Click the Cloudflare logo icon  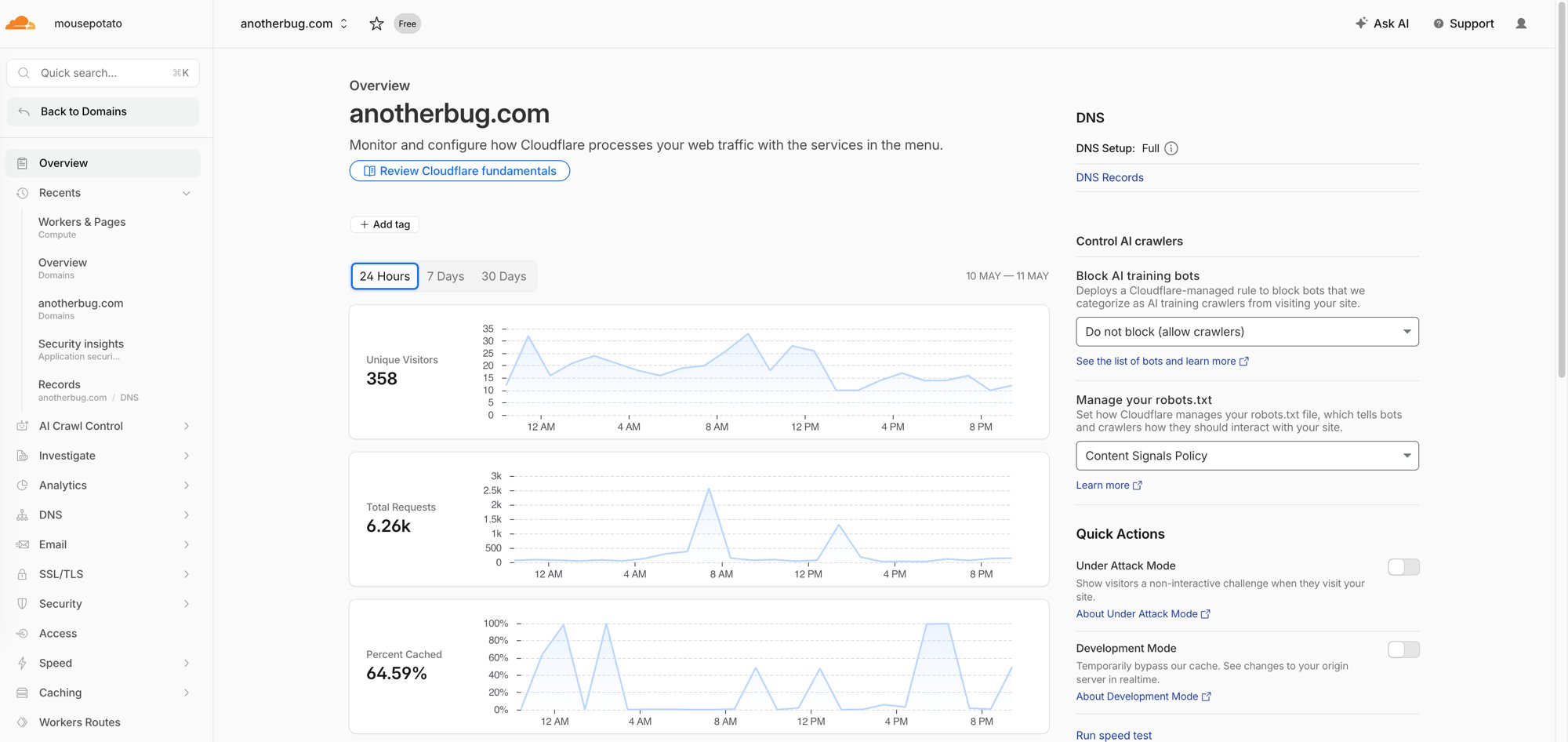point(20,24)
